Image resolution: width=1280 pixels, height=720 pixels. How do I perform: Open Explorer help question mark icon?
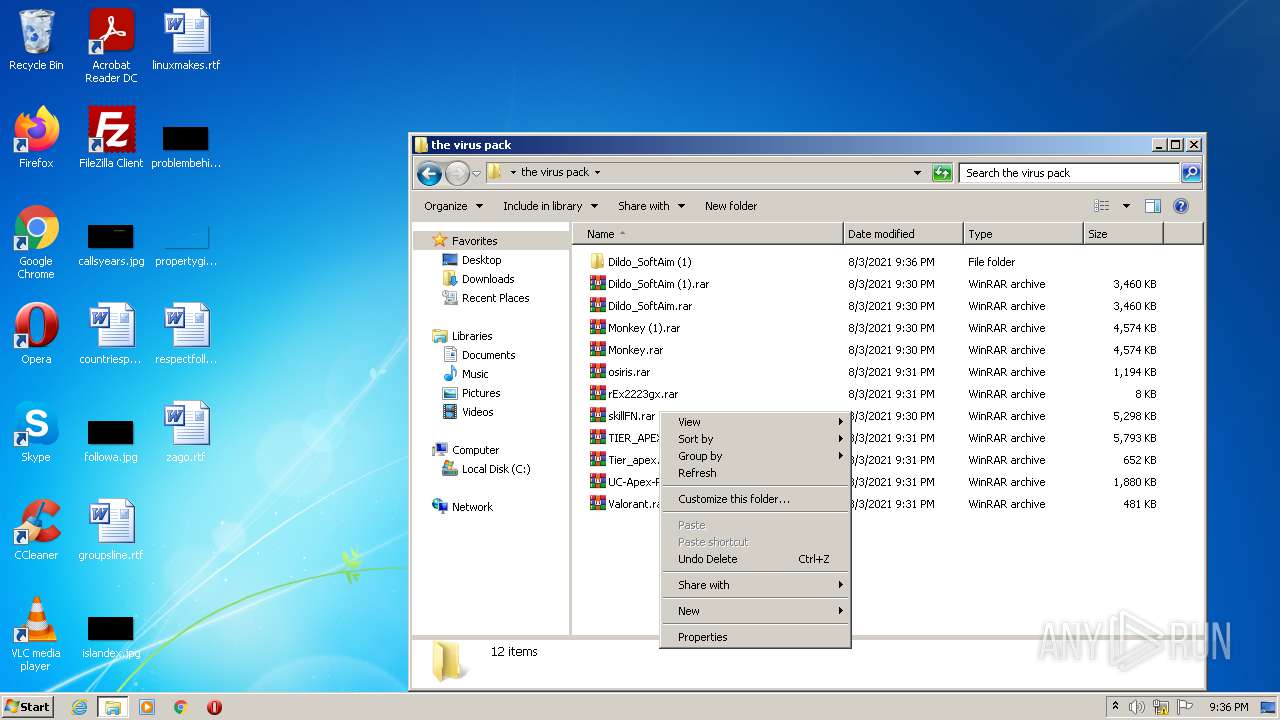click(1180, 206)
